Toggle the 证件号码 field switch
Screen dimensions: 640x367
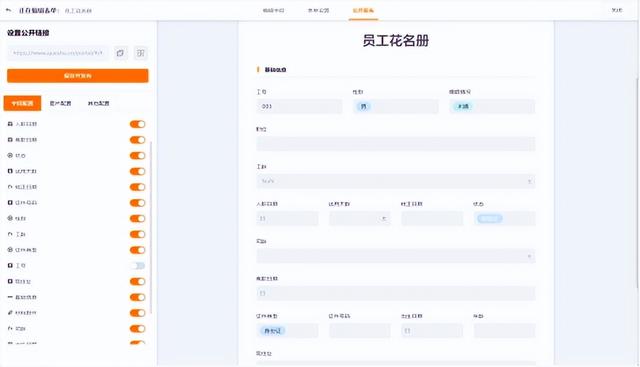click(x=138, y=203)
